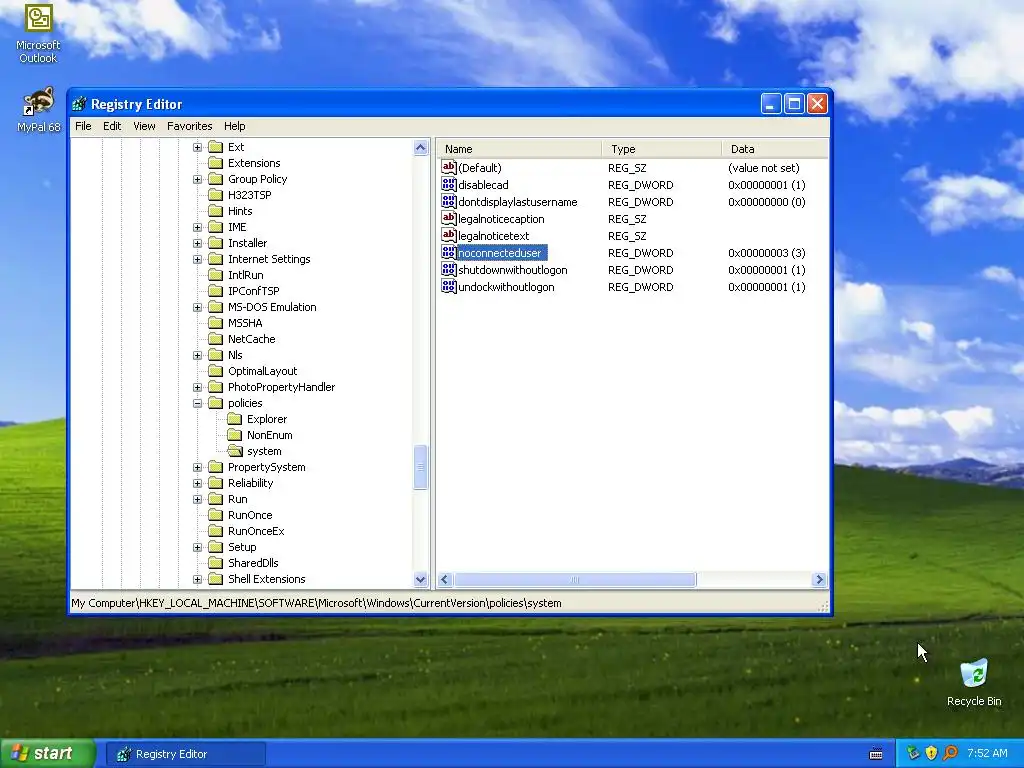
Task: Expand the Setup key
Action: (197, 547)
